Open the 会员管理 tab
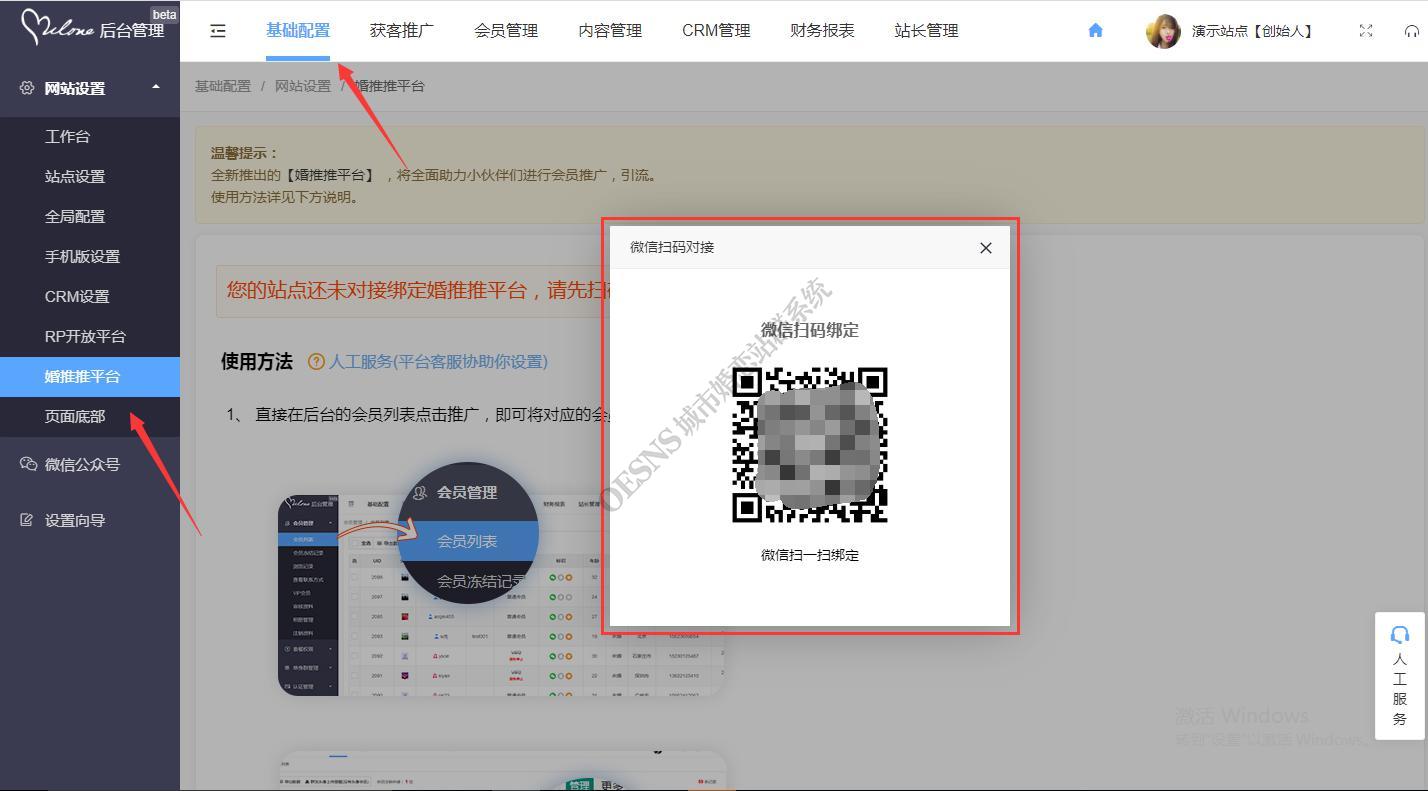 [x=506, y=30]
